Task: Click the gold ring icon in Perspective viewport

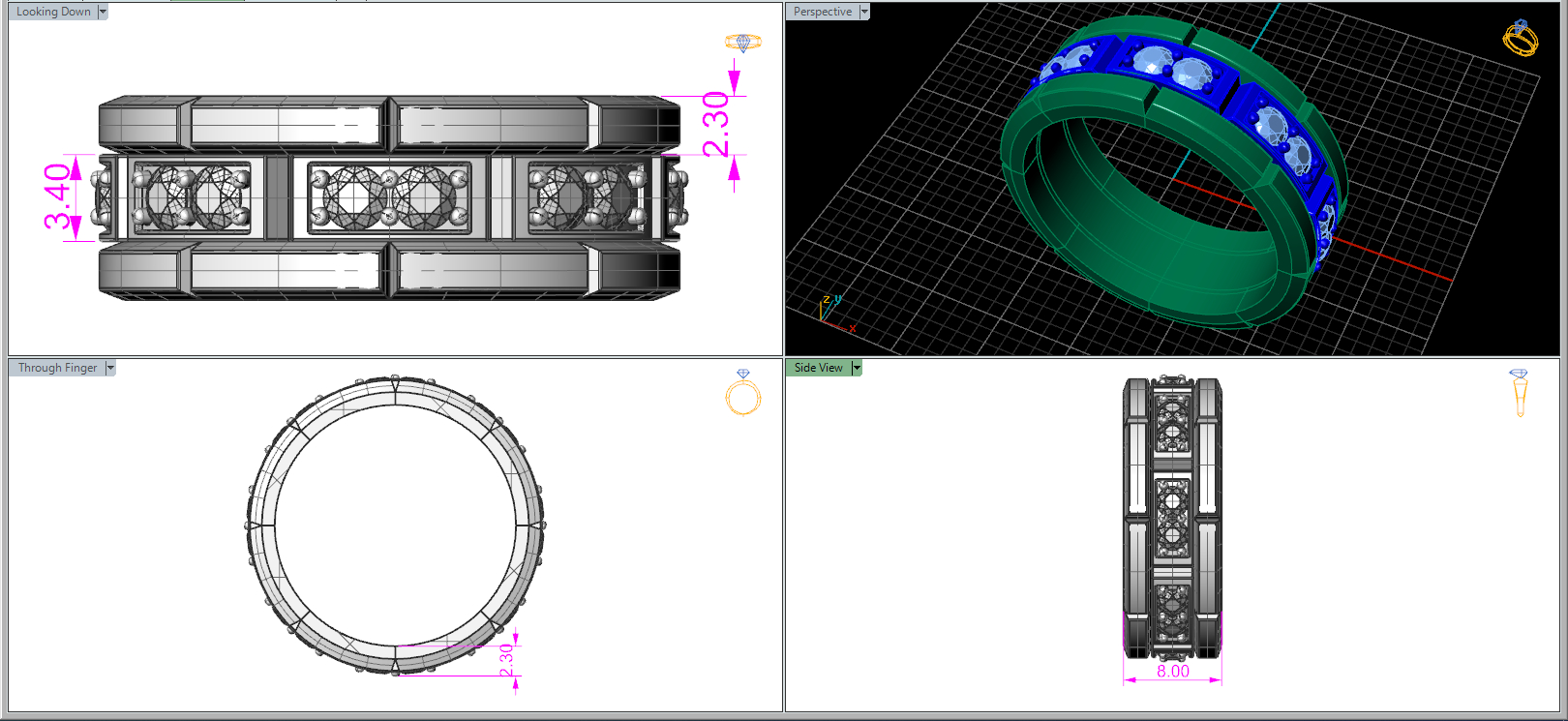Action: (x=1521, y=38)
